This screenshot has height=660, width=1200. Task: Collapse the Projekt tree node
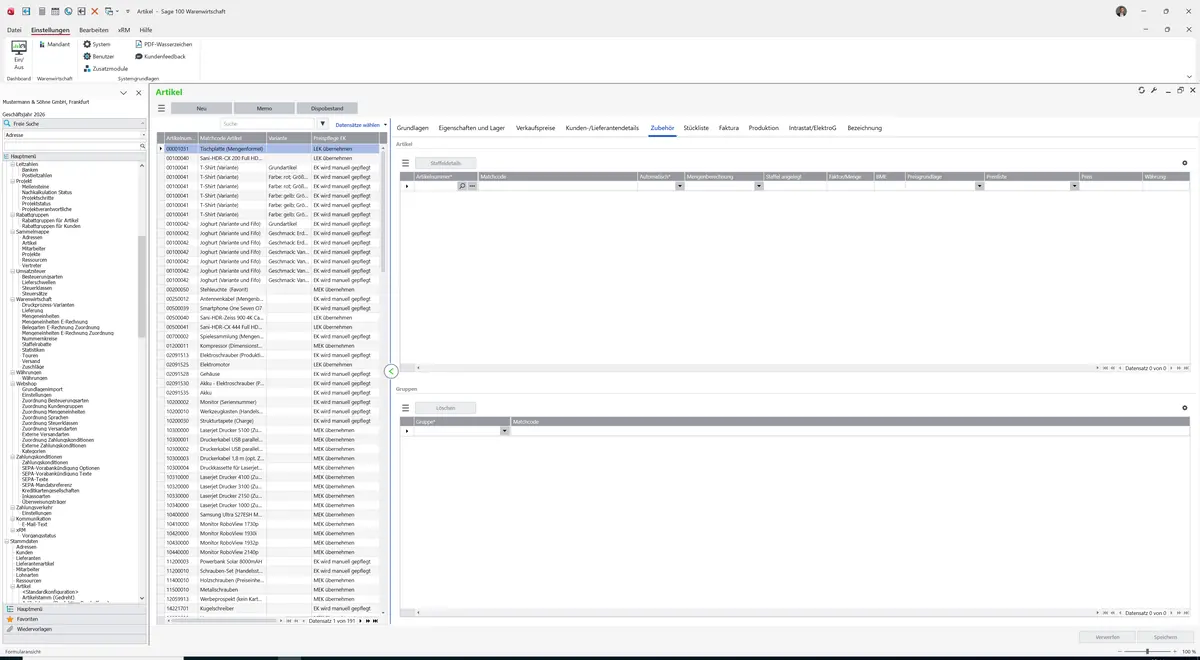[12, 181]
